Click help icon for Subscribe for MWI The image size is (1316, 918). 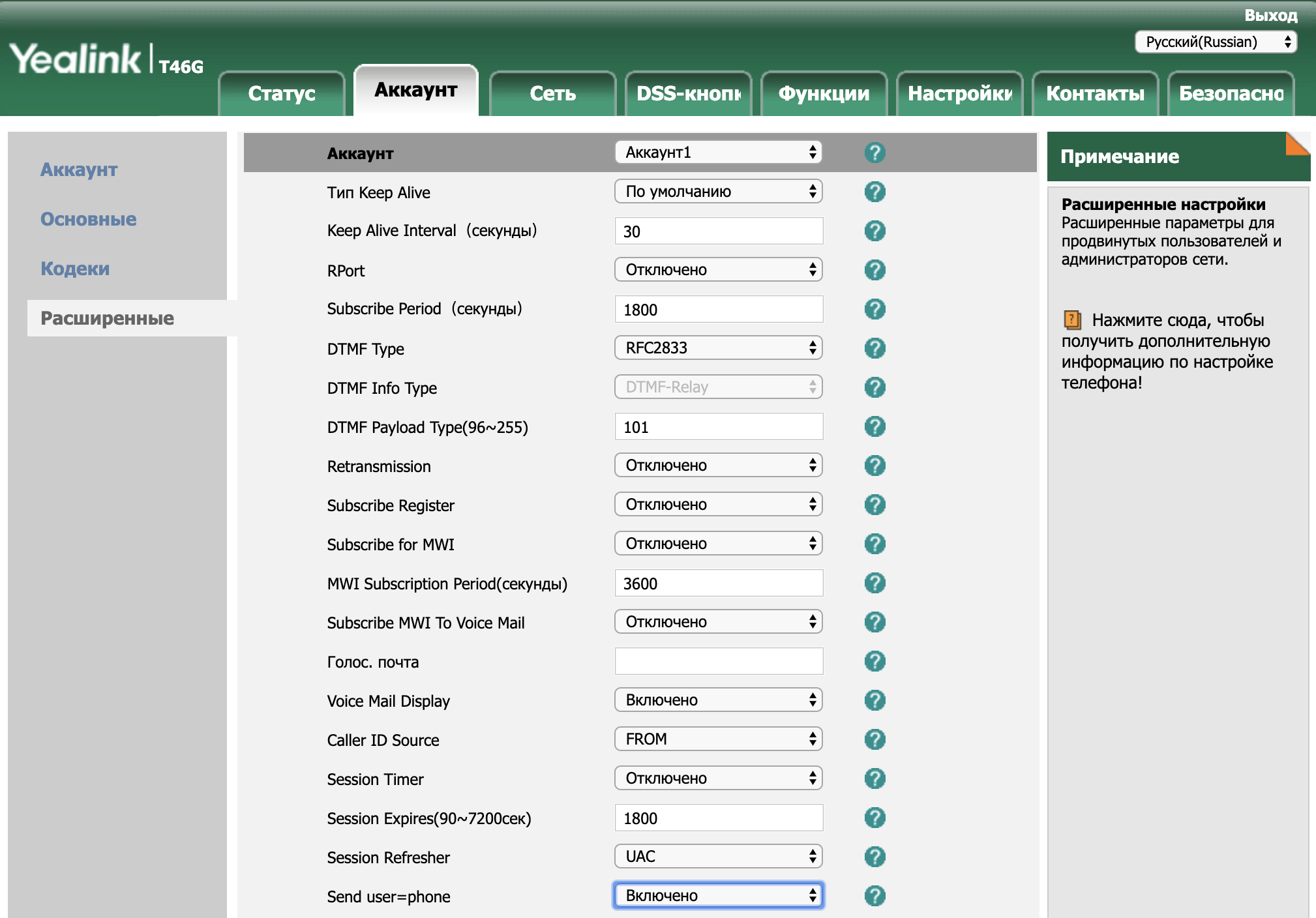pos(875,544)
